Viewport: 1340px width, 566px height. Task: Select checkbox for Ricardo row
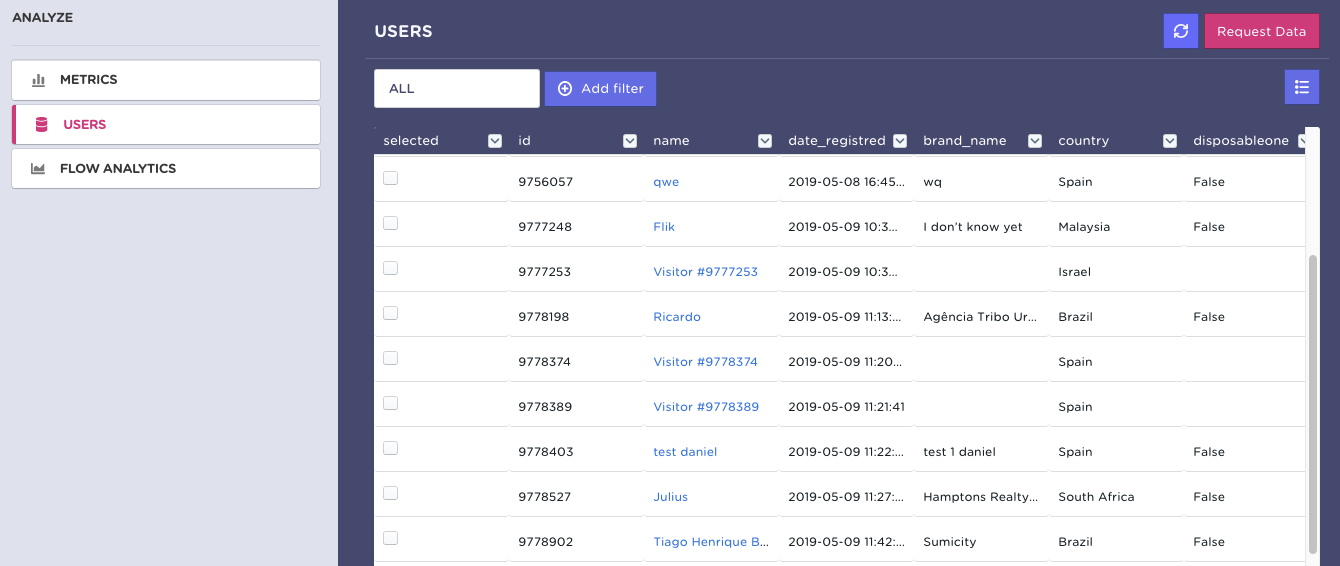point(390,313)
